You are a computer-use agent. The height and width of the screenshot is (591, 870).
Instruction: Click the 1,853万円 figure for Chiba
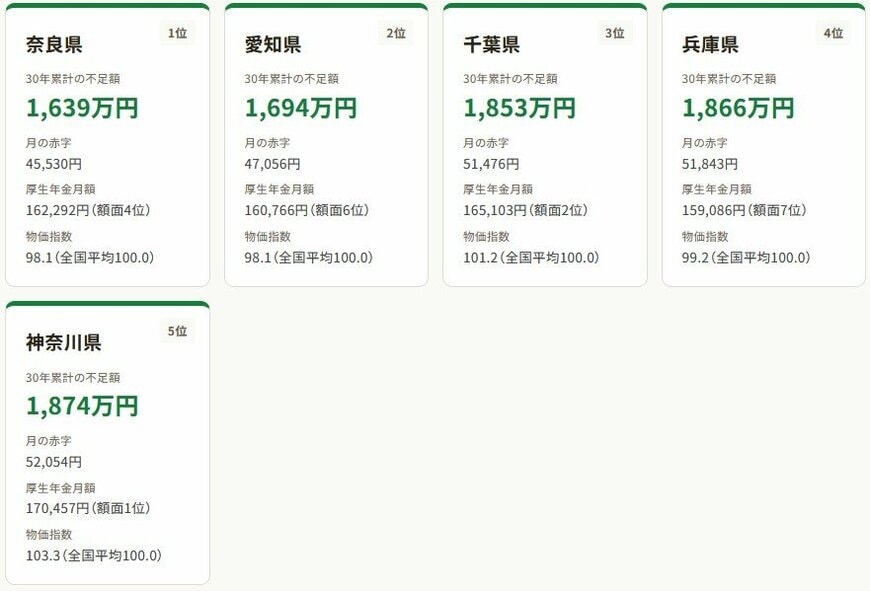pyautogui.click(x=518, y=108)
